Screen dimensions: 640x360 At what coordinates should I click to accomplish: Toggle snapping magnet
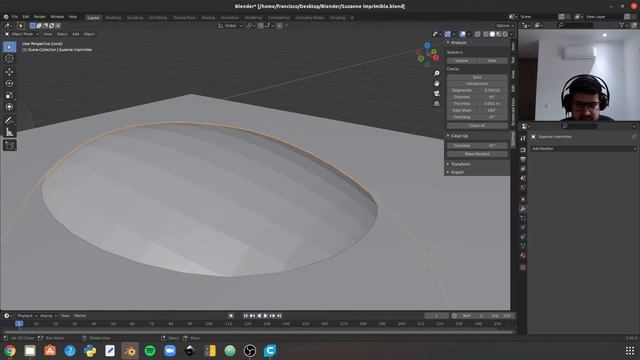[260, 26]
